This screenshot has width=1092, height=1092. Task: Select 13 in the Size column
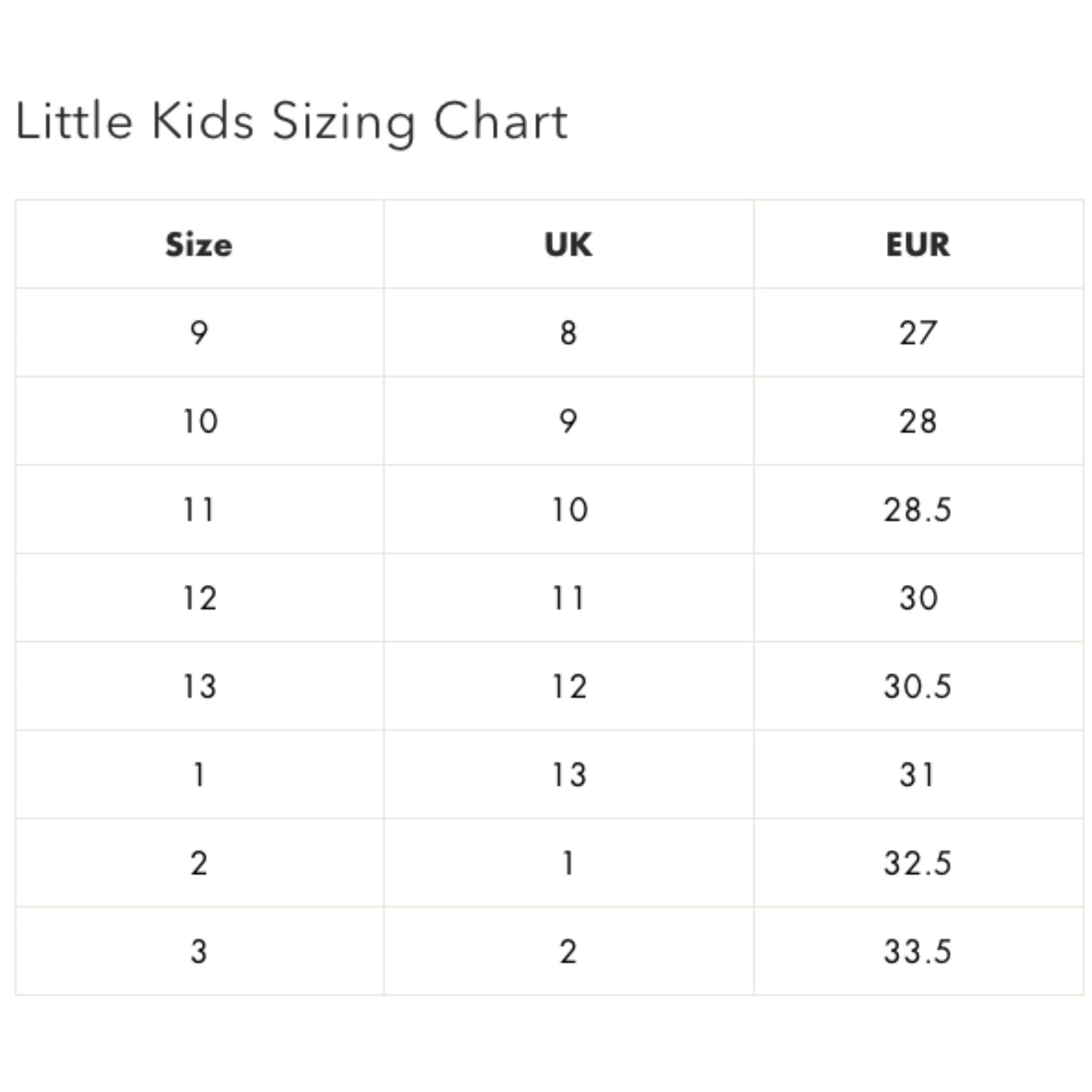coord(200,687)
